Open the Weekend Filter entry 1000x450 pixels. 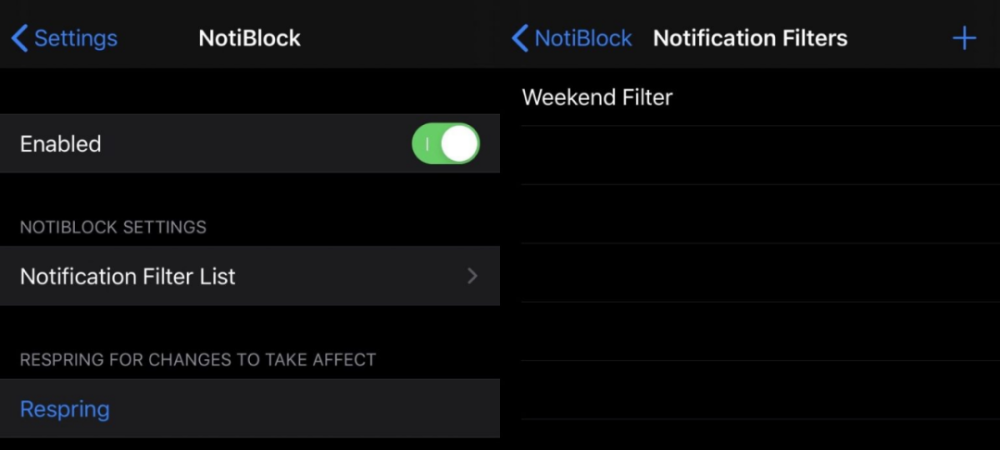click(760, 97)
